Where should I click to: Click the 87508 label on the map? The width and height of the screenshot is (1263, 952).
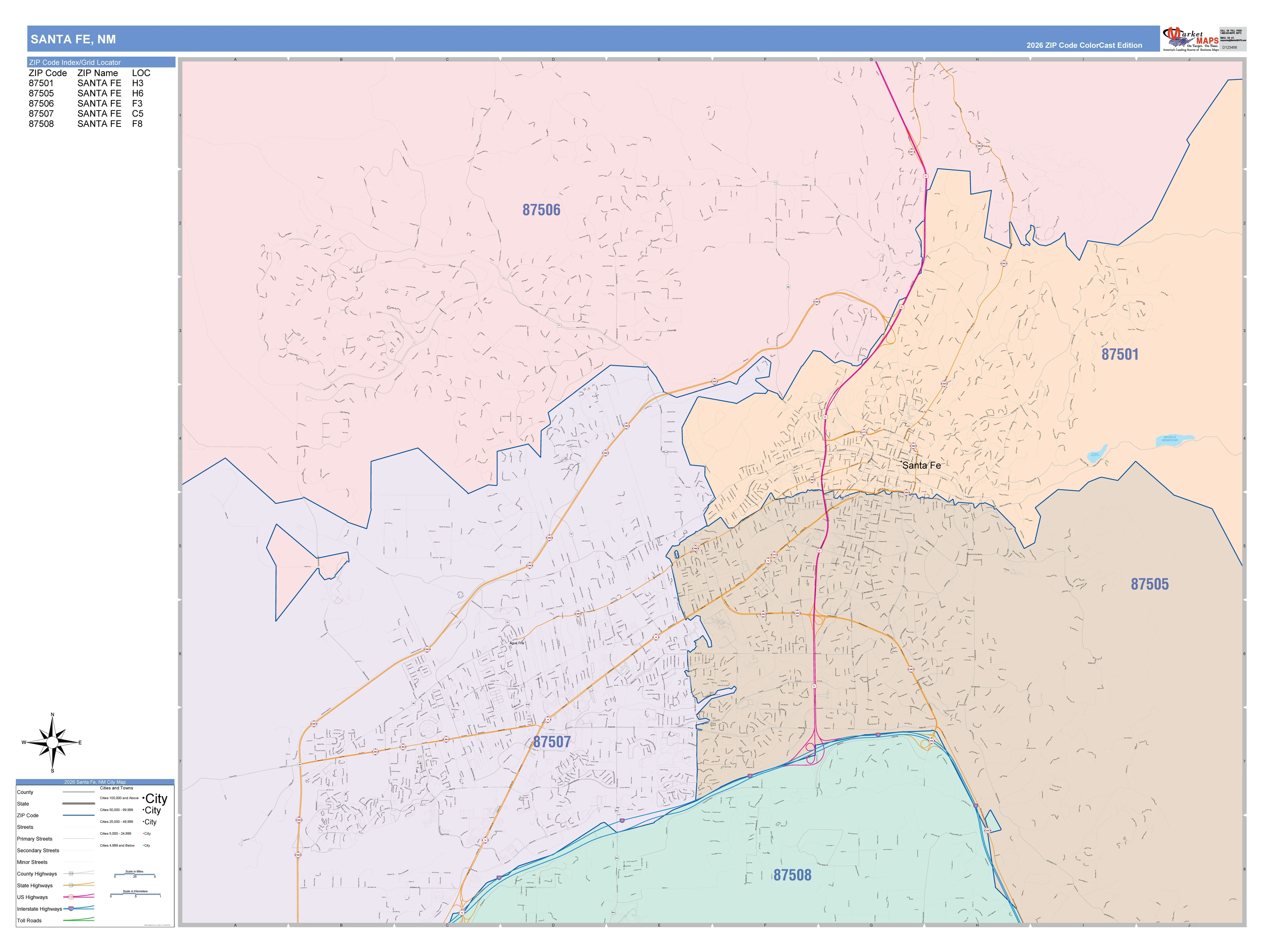click(x=793, y=875)
